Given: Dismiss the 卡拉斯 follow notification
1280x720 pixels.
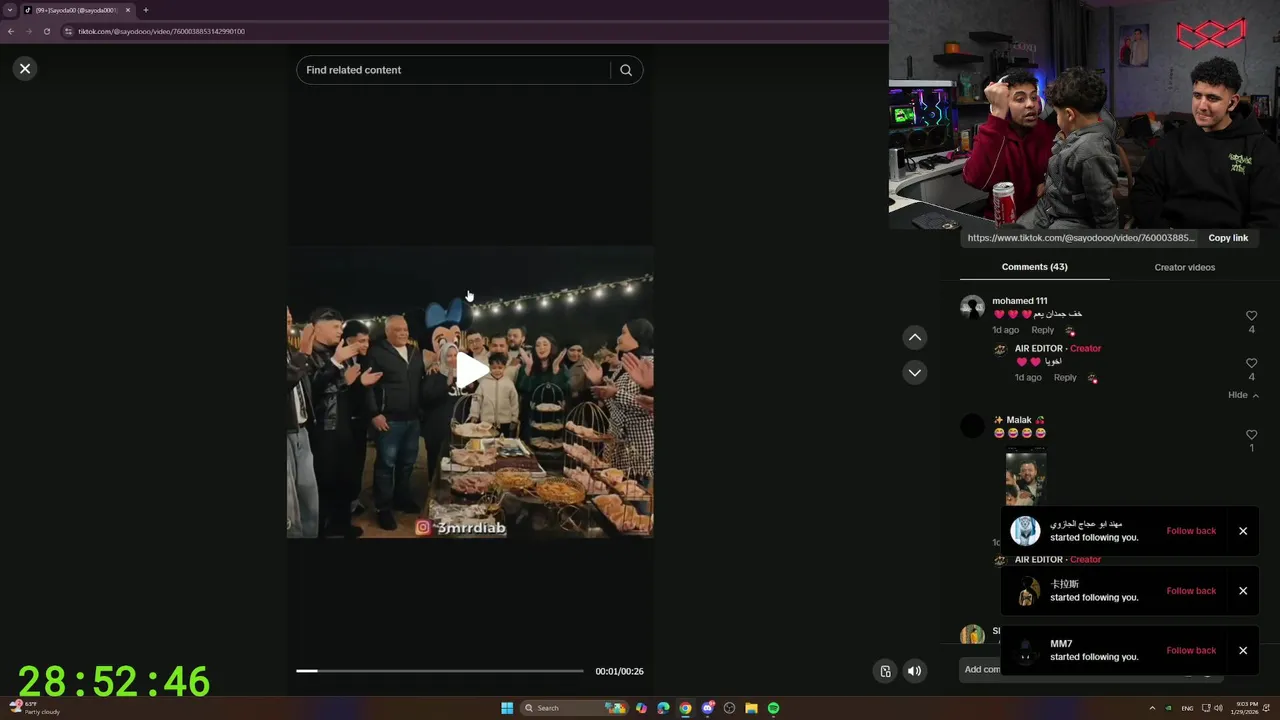Looking at the screenshot, I should coord(1243,591).
